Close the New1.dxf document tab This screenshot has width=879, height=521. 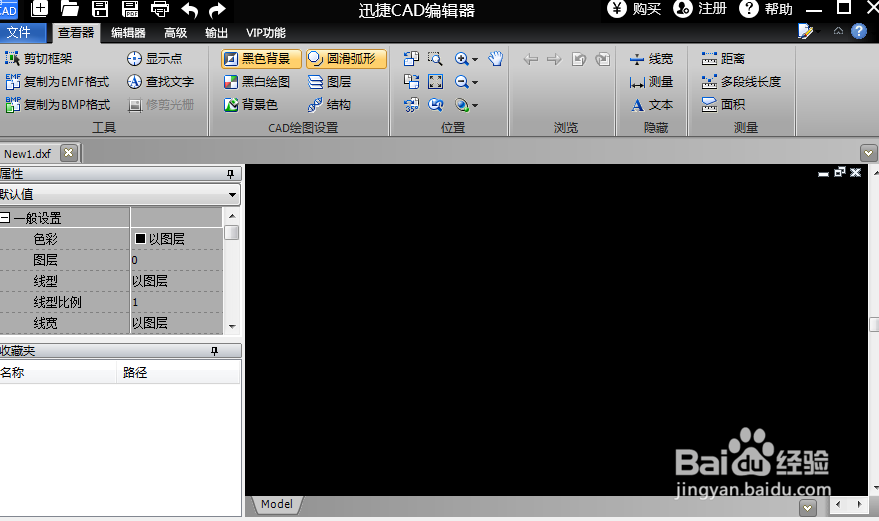(68, 153)
